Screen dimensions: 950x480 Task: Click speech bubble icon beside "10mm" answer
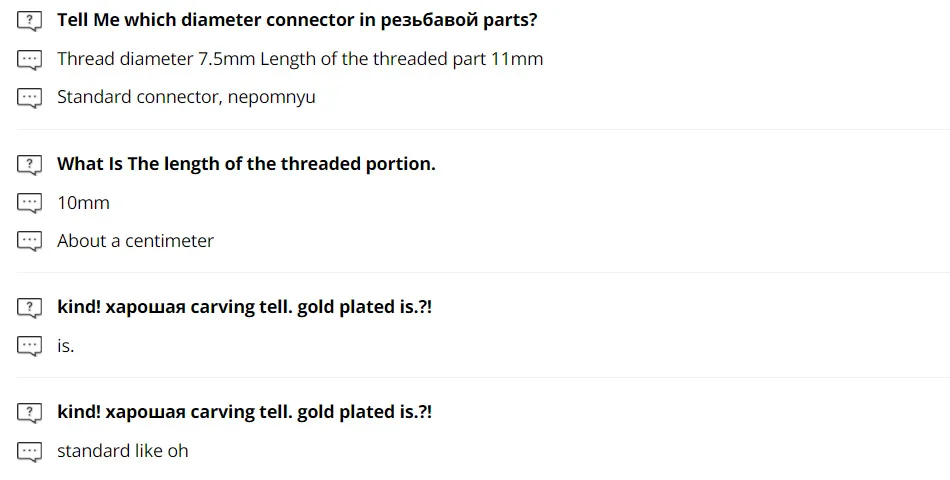[30, 203]
